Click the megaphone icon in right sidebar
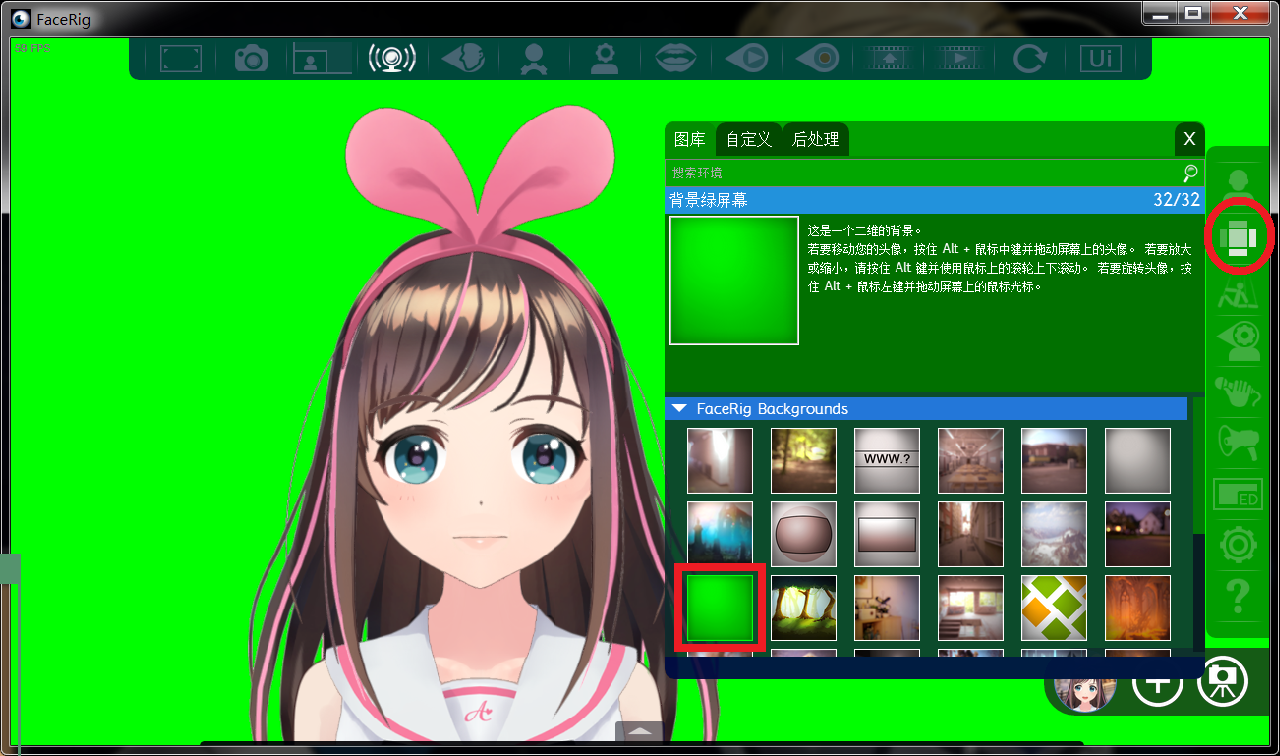This screenshot has height=756, width=1280. tap(1238, 441)
